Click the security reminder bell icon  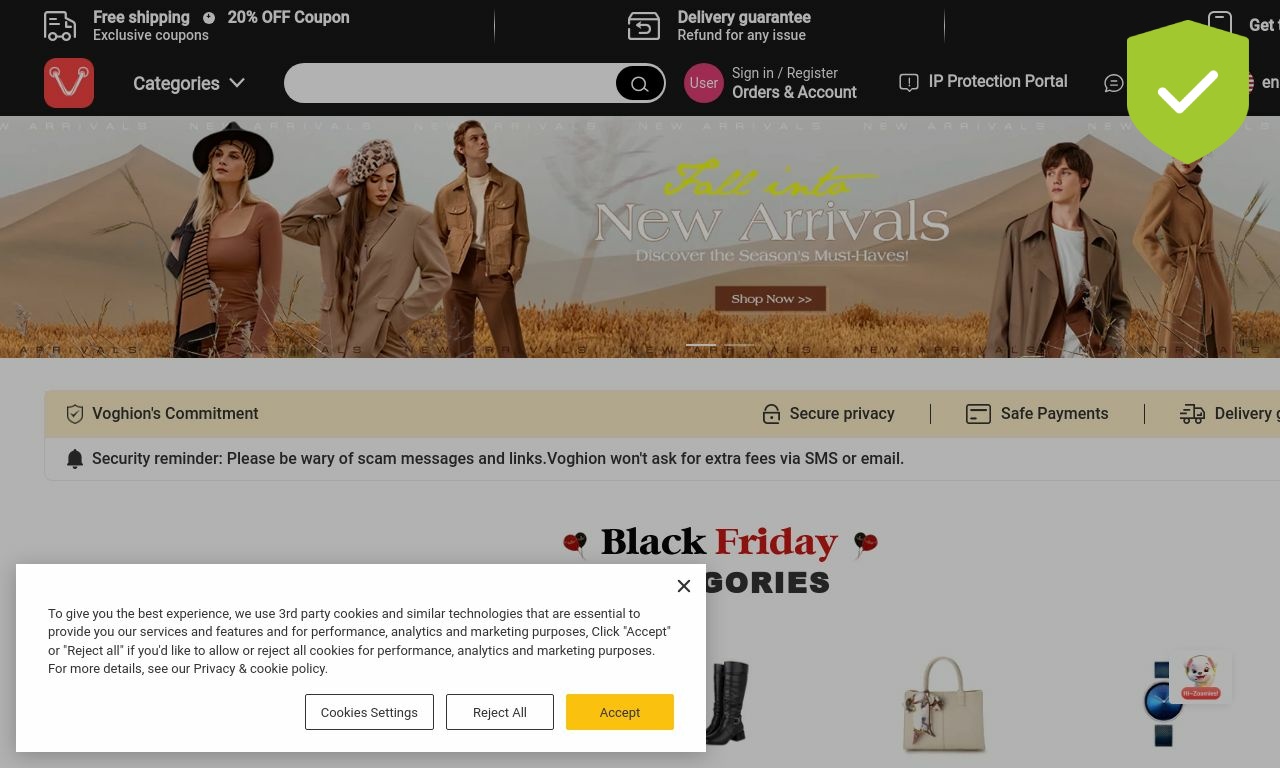75,459
